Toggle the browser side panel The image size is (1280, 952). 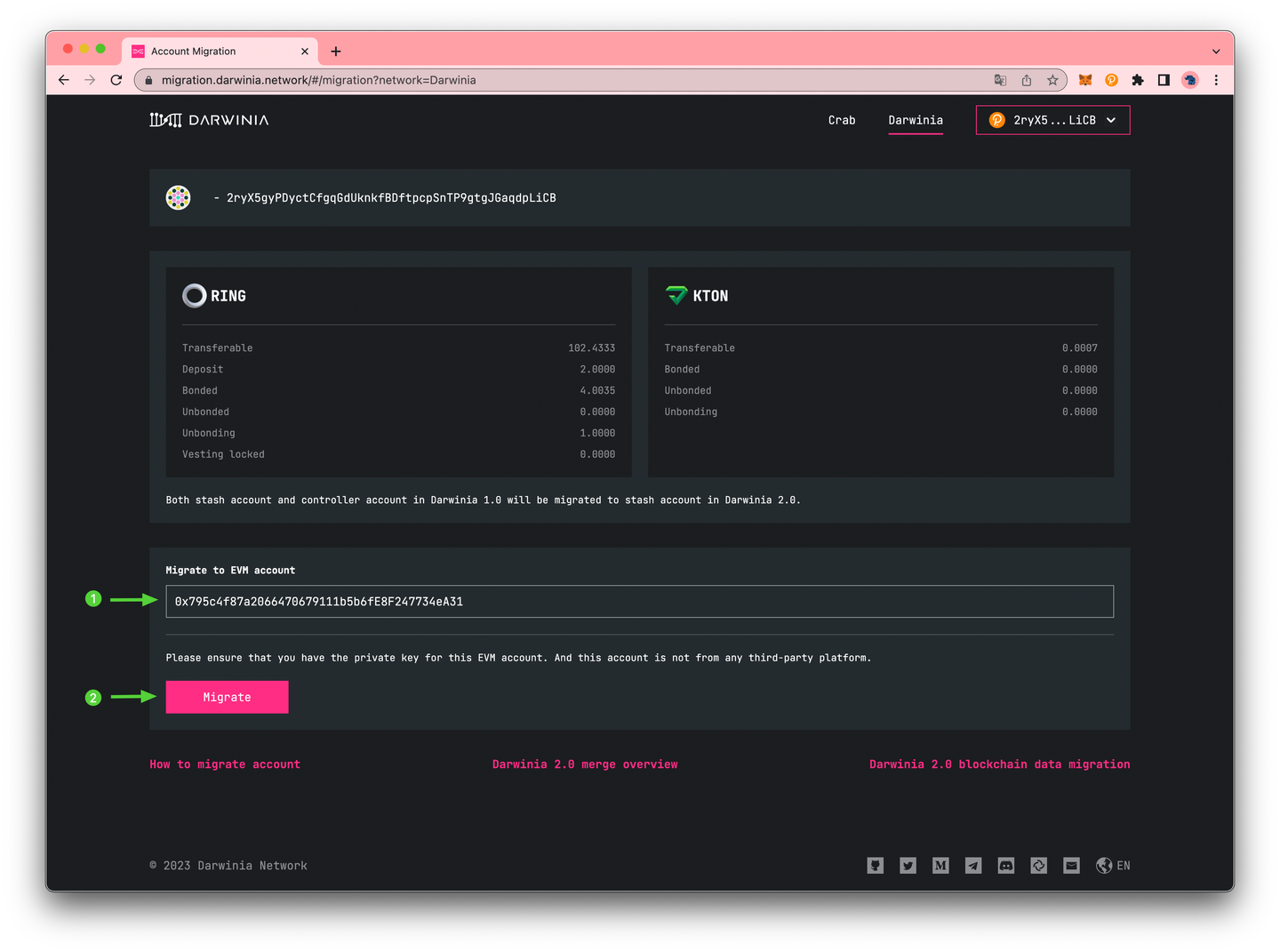pyautogui.click(x=1164, y=80)
